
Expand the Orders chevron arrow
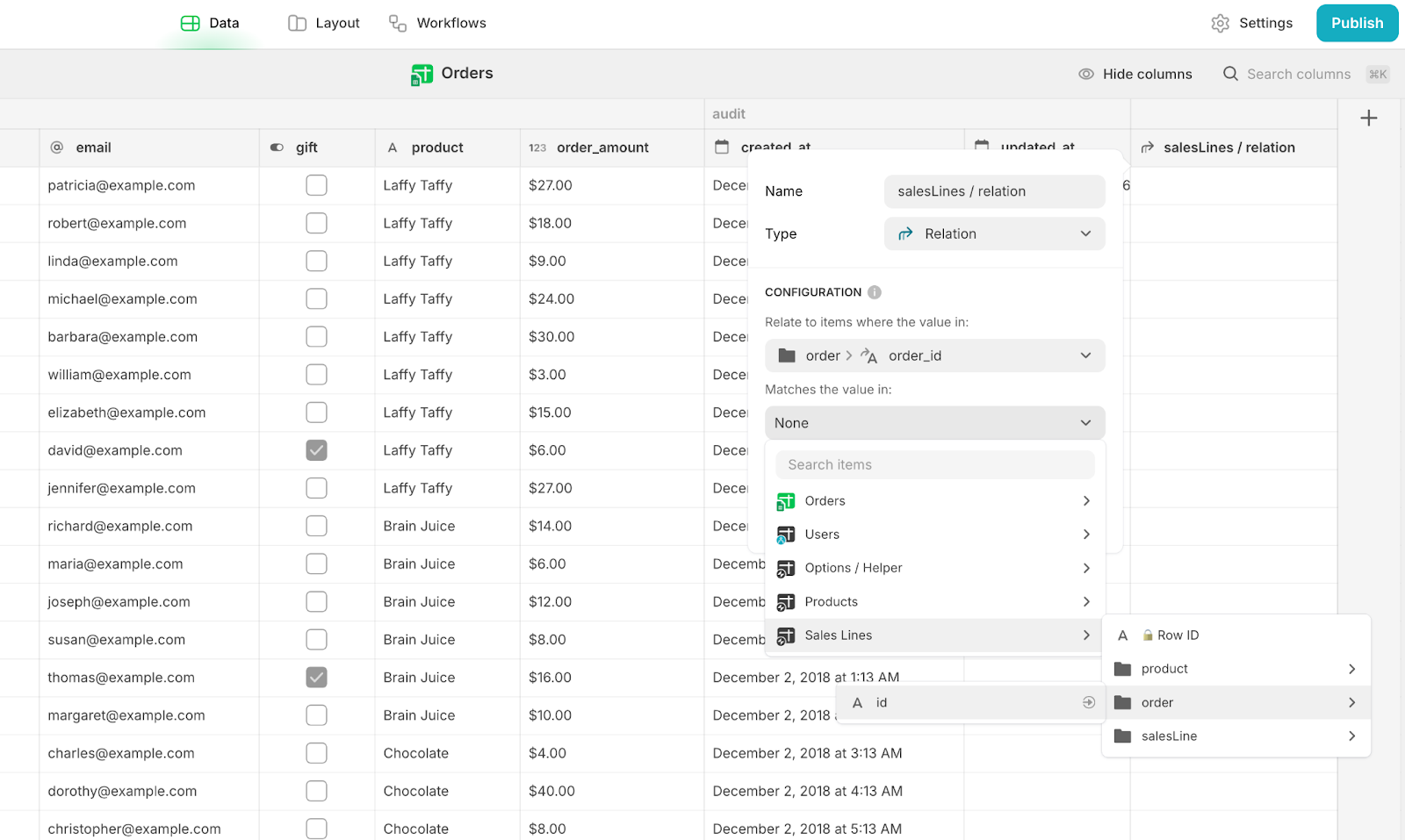pos(1086,501)
